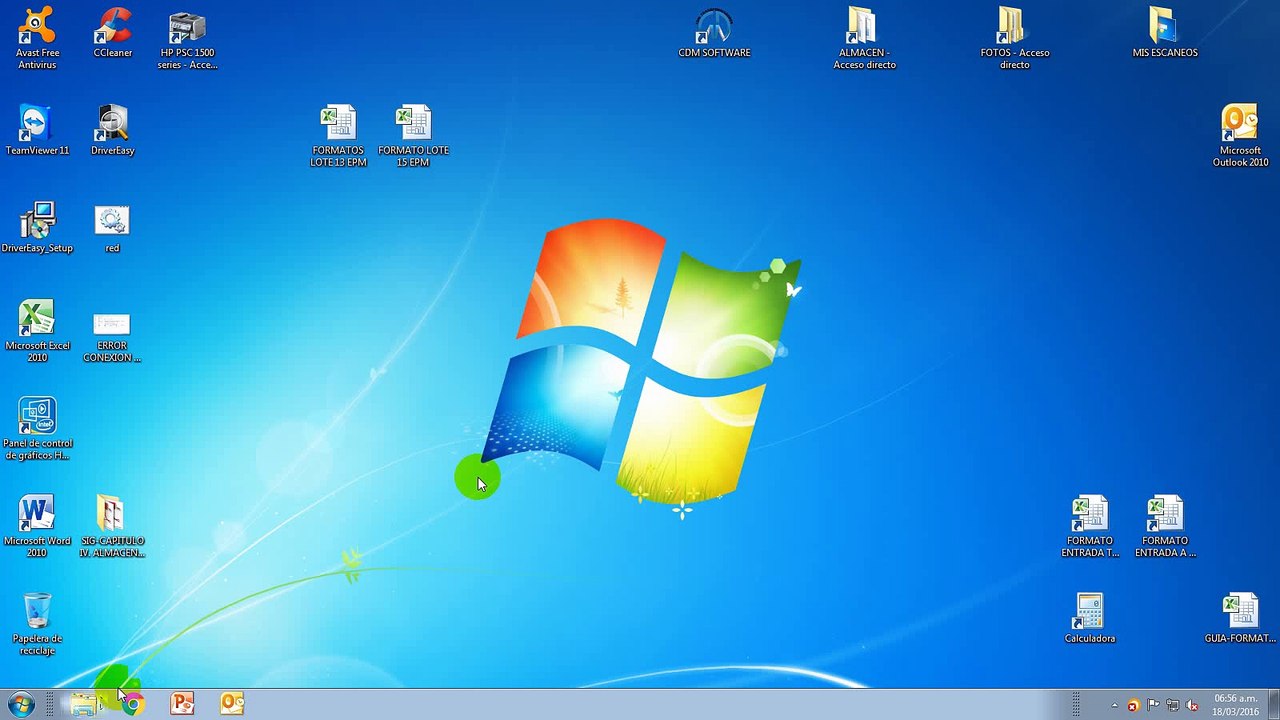The width and height of the screenshot is (1280, 720).
Task: Launch Google Chrome from the taskbar
Action: tap(132, 704)
